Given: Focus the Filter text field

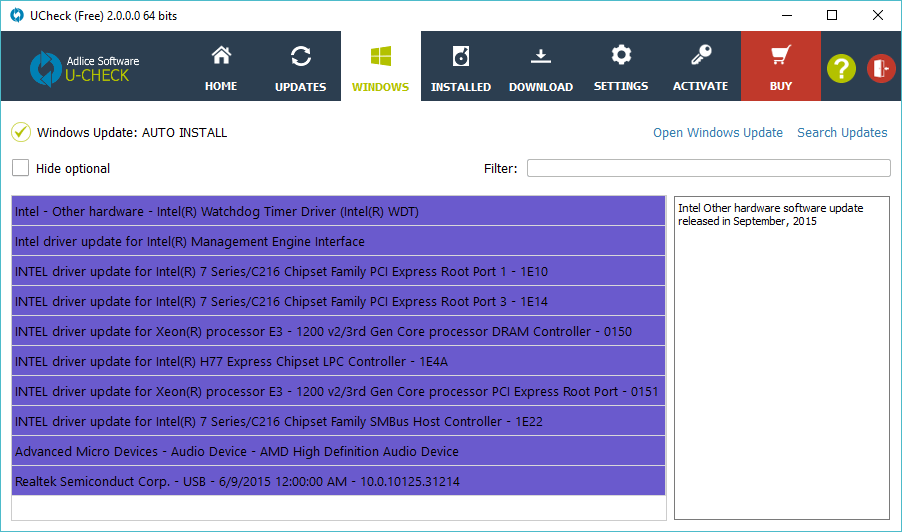Looking at the screenshot, I should pyautogui.click(x=708, y=168).
